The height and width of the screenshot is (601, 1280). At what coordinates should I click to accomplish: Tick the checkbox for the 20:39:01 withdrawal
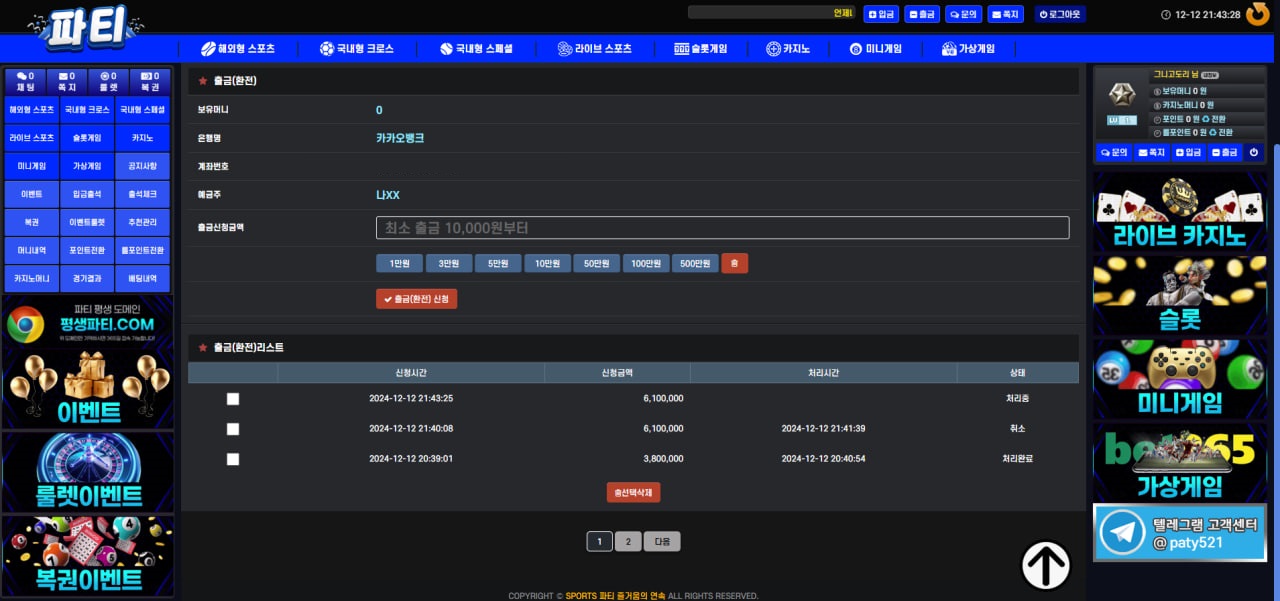tap(233, 459)
